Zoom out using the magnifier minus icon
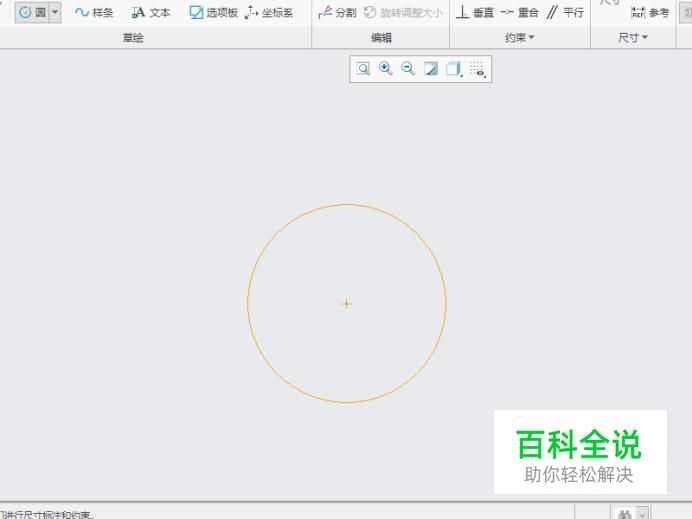Viewport: 692px width, 519px height. point(408,69)
